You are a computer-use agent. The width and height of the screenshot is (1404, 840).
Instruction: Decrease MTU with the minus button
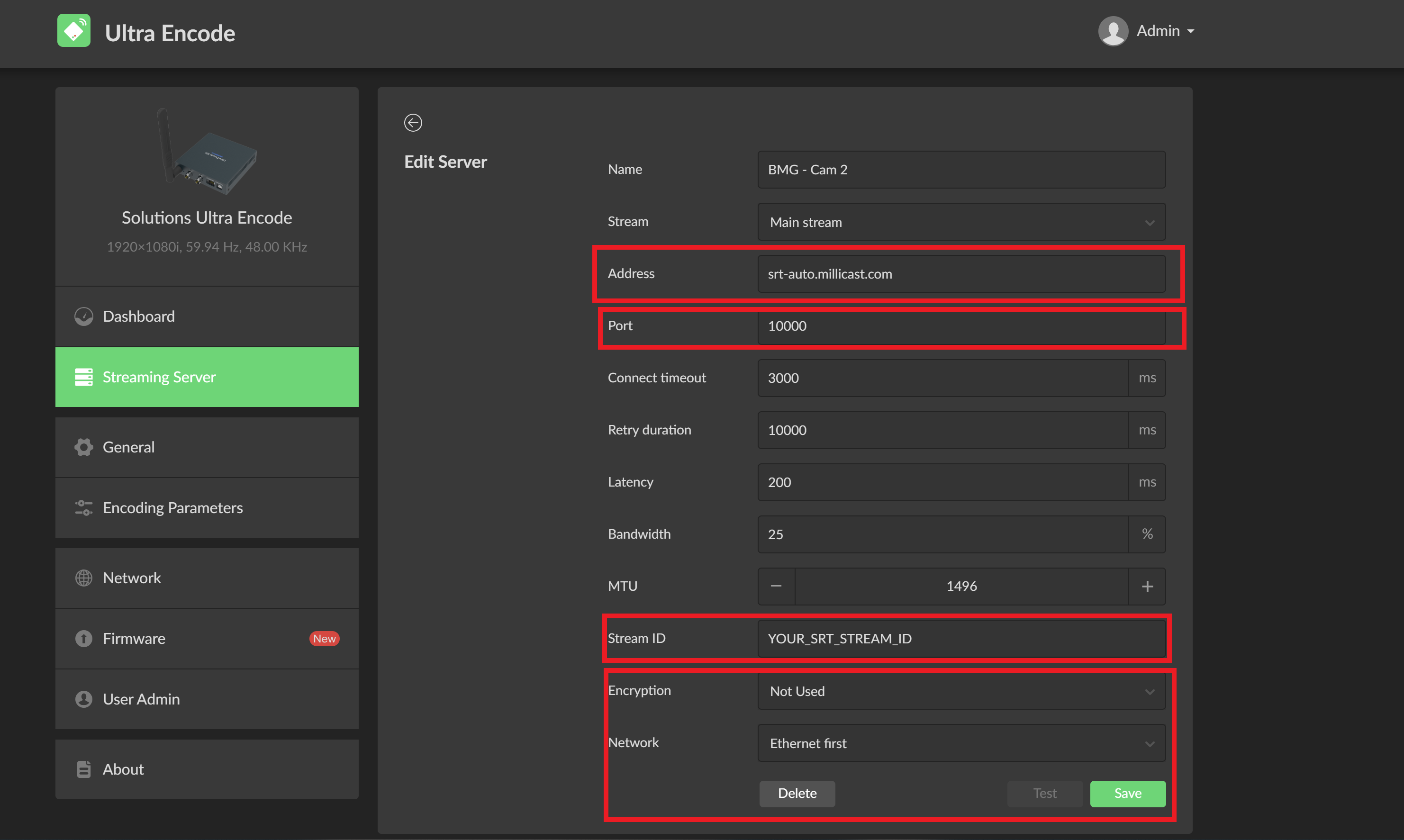[776, 587]
